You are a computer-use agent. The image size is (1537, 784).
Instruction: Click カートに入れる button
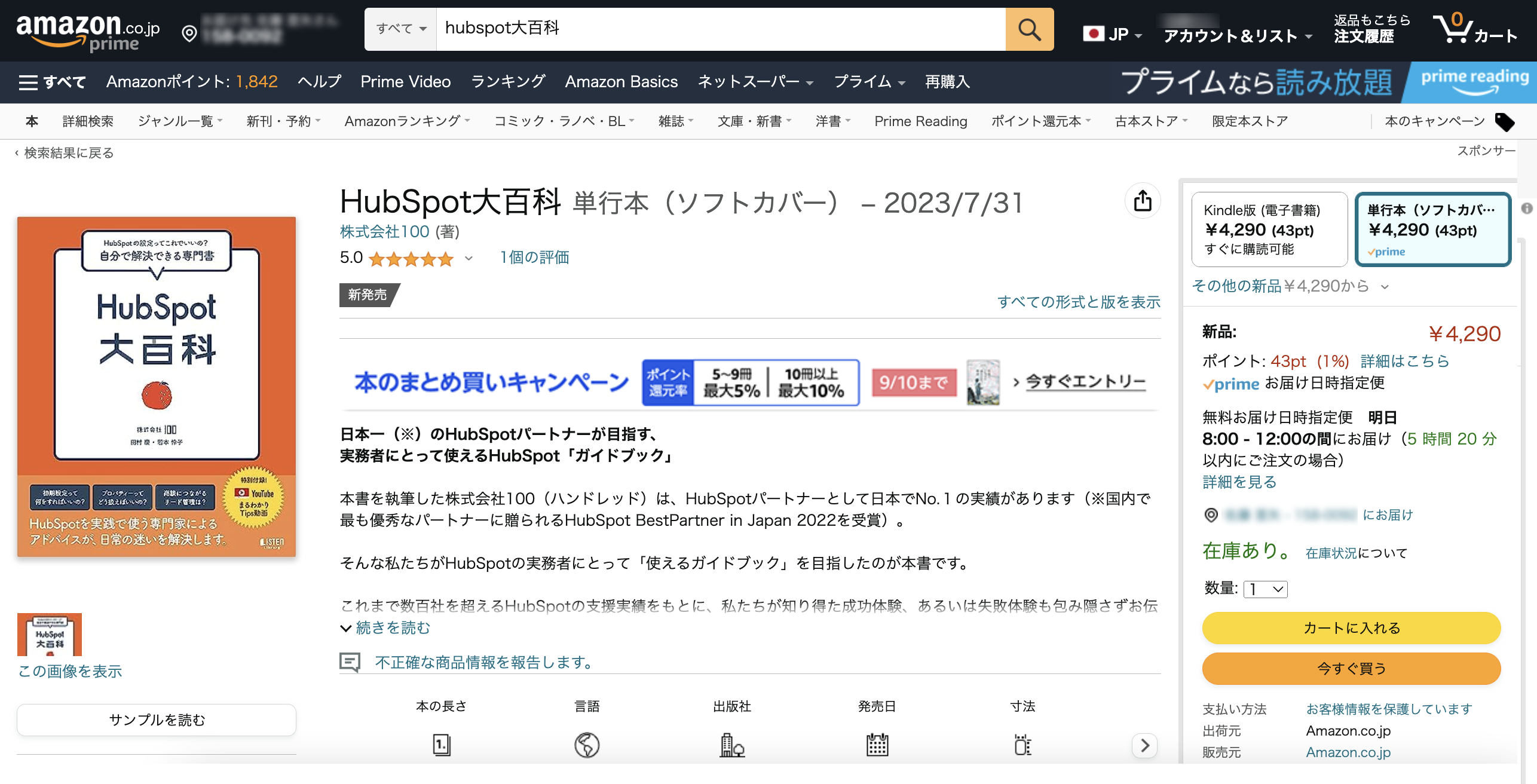click(x=1351, y=628)
